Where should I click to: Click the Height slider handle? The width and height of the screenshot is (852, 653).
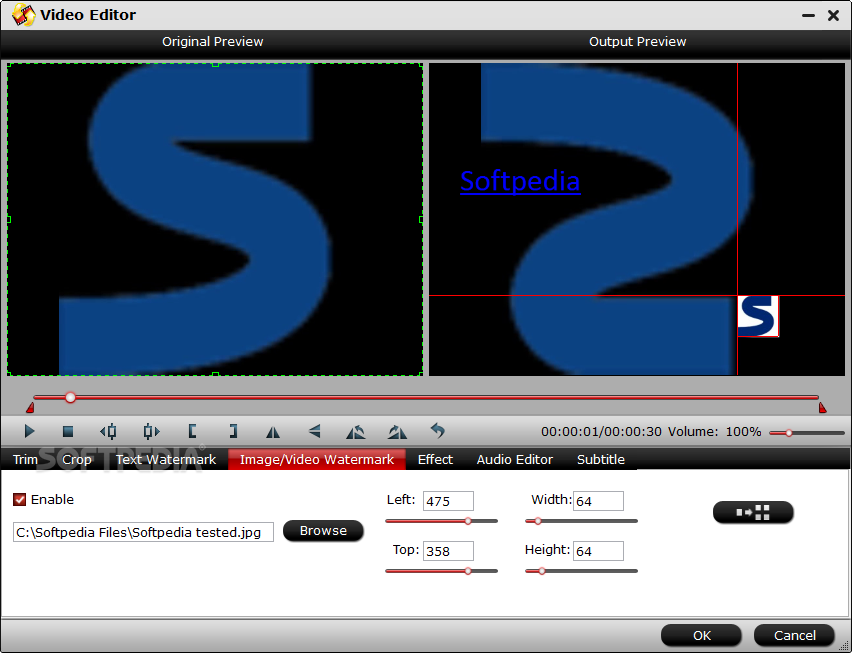coord(541,571)
